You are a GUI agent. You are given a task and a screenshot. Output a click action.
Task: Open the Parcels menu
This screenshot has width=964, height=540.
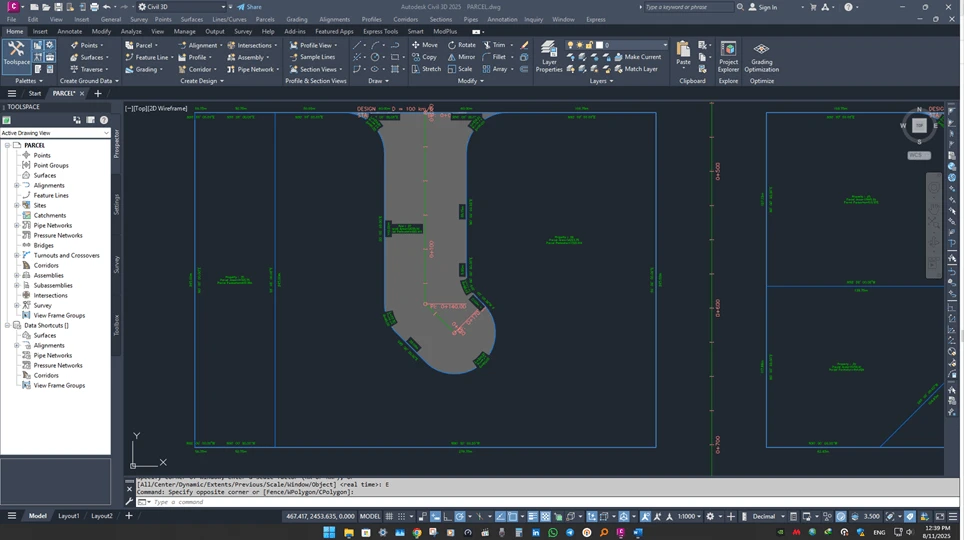265,19
